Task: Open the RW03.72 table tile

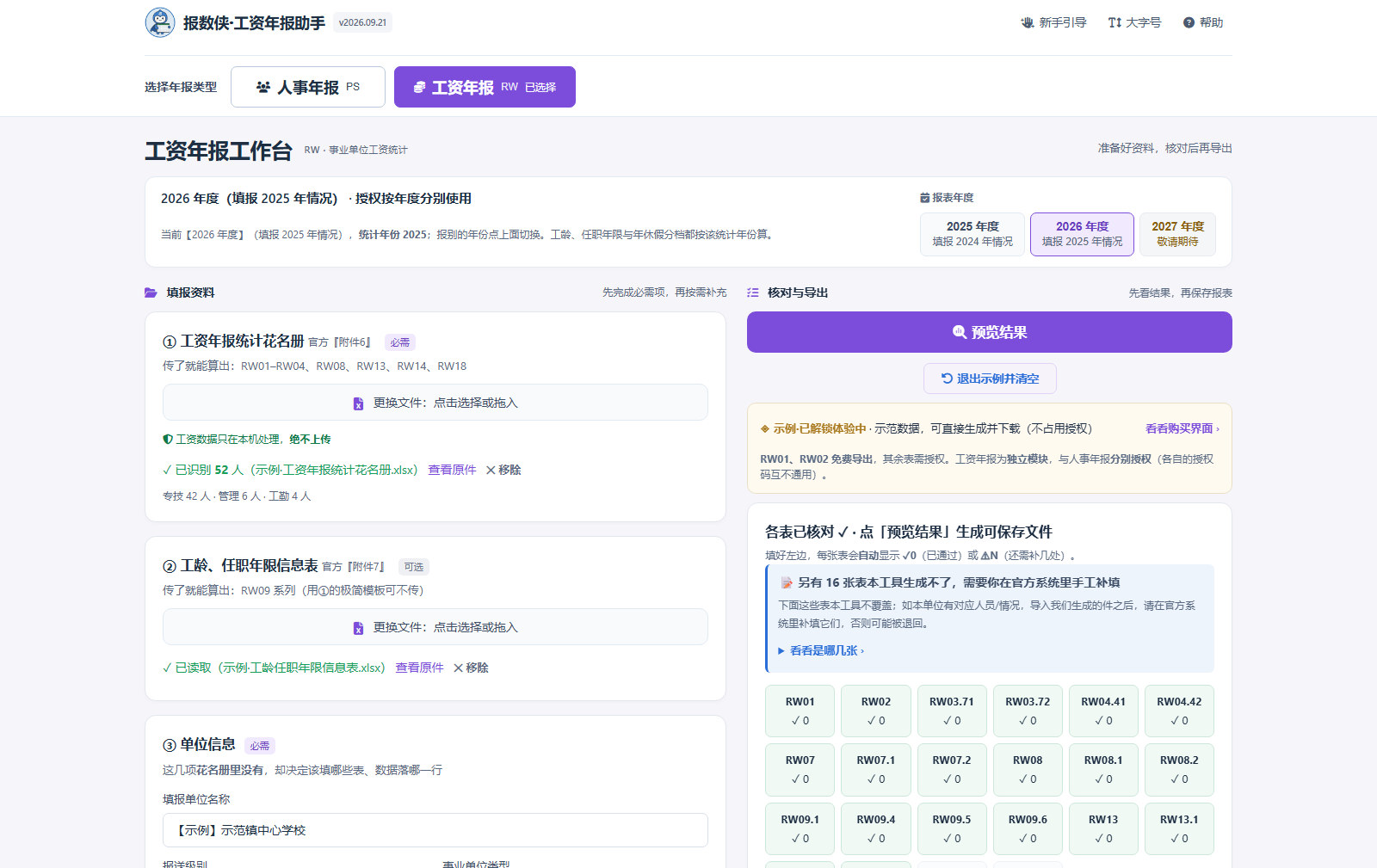Action: coord(1028,711)
